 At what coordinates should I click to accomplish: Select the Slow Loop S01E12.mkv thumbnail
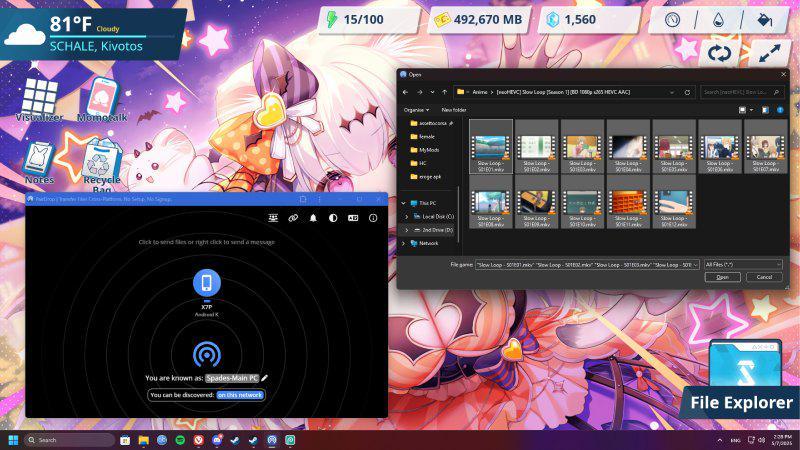click(x=674, y=202)
